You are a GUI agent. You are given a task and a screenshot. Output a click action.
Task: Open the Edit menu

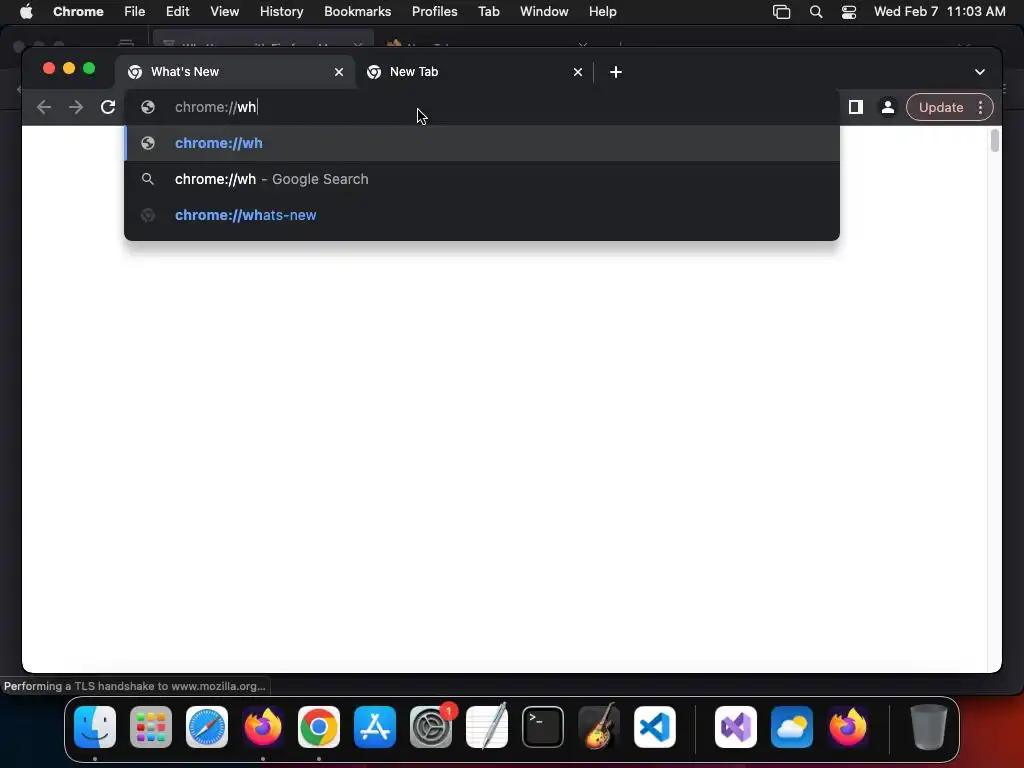click(177, 12)
